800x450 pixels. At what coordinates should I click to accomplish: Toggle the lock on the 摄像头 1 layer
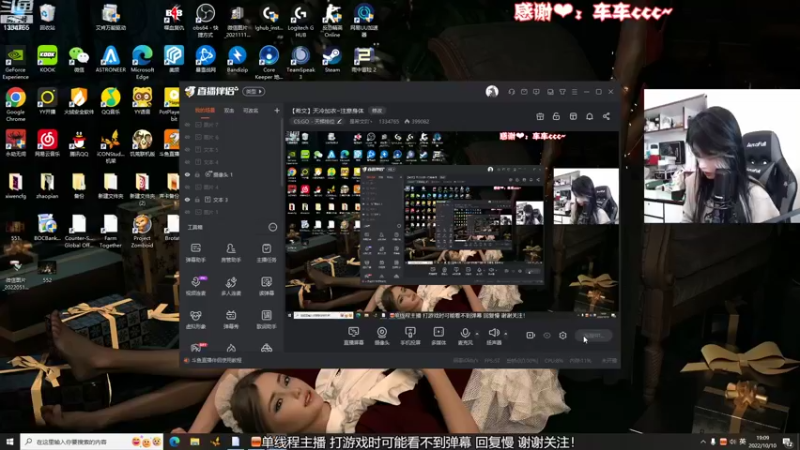(197, 174)
